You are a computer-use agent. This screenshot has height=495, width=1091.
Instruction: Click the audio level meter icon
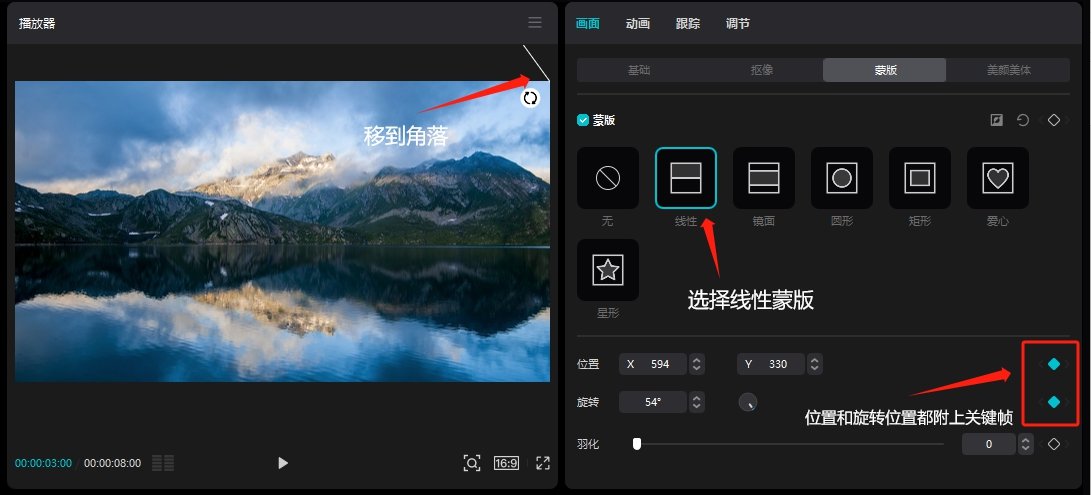(163, 463)
